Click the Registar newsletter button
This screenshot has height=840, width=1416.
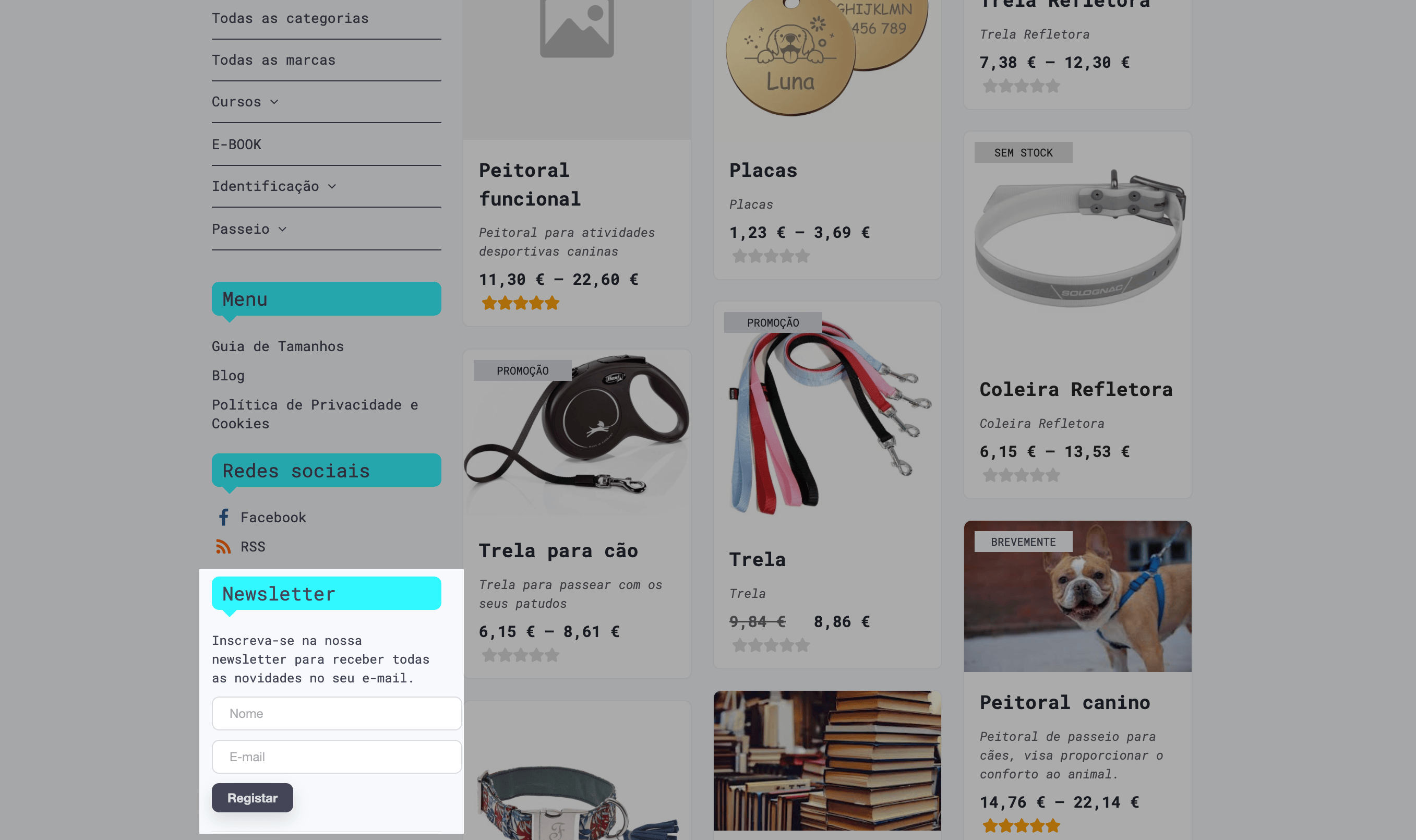click(253, 798)
